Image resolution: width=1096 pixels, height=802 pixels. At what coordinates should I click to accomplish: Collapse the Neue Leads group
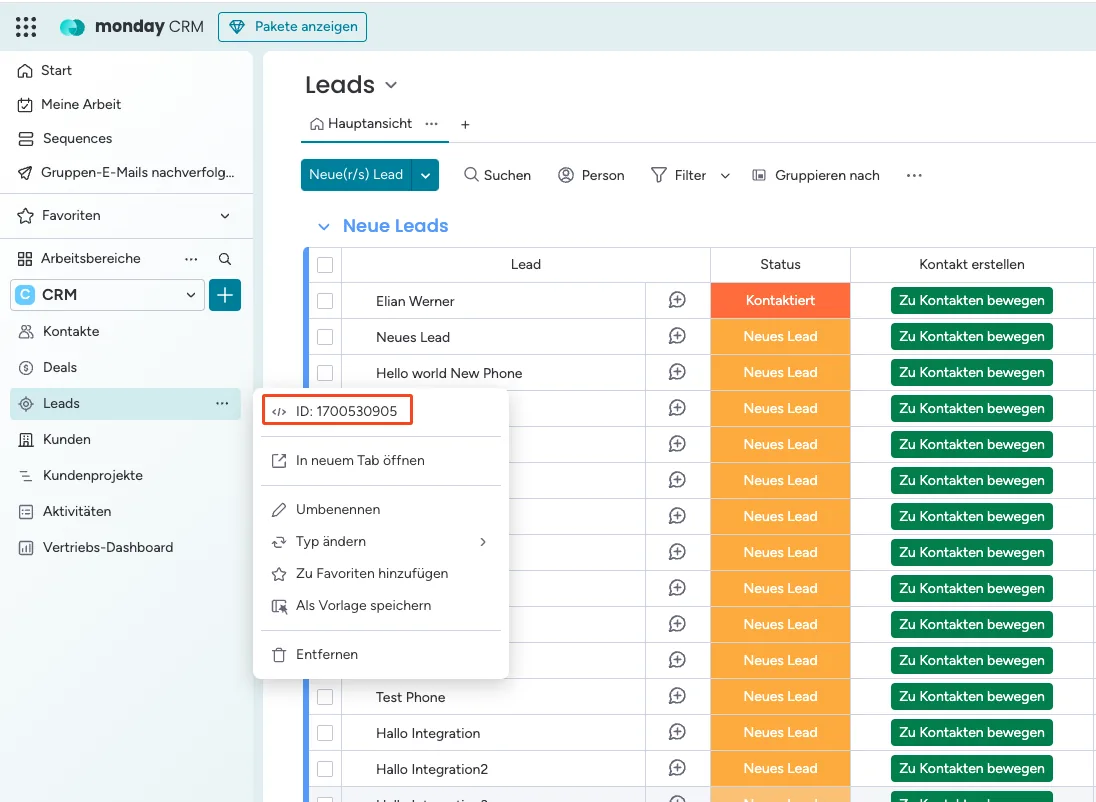324,227
